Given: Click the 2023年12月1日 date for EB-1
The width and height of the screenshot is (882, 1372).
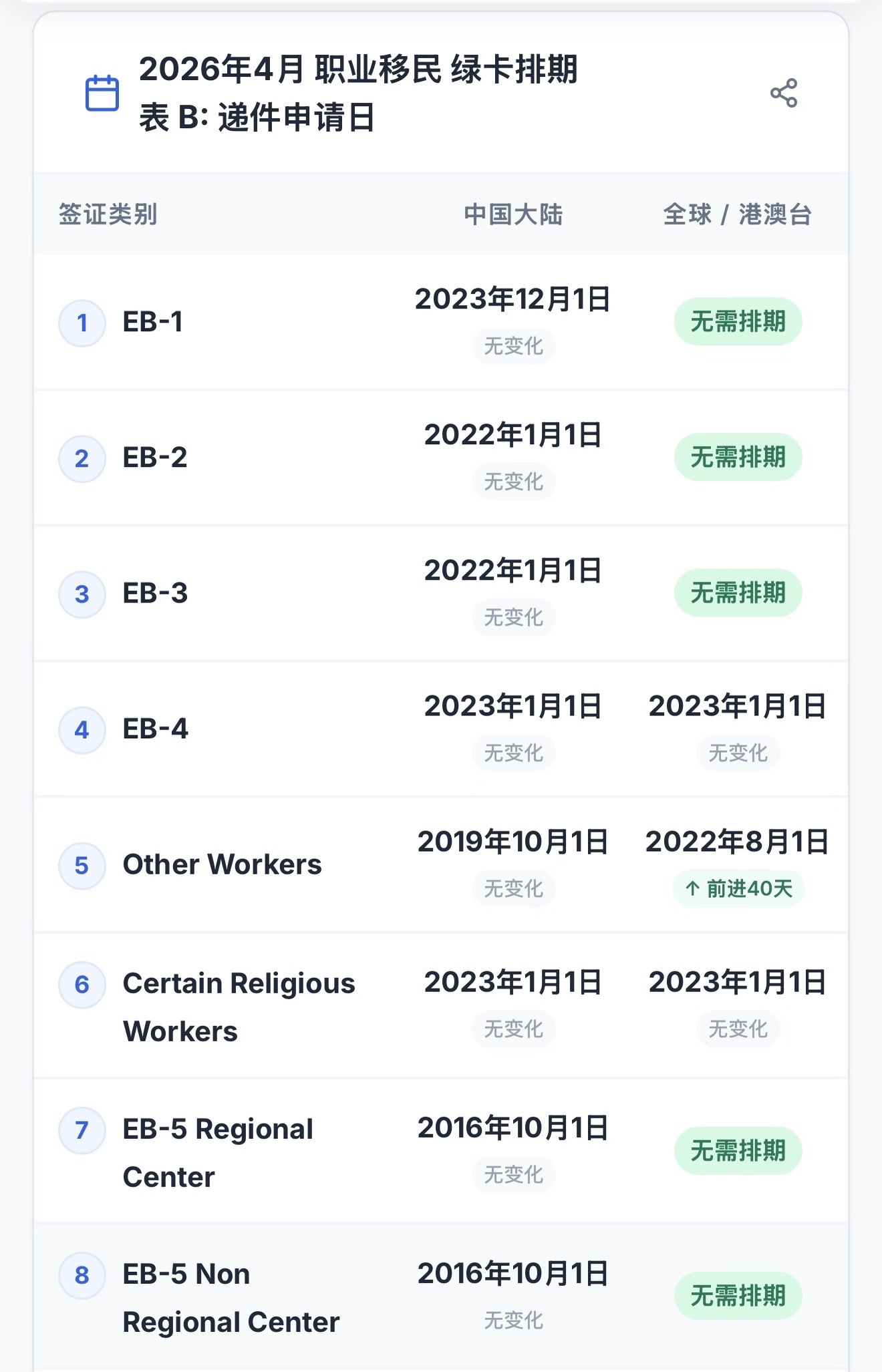Looking at the screenshot, I should (x=512, y=299).
